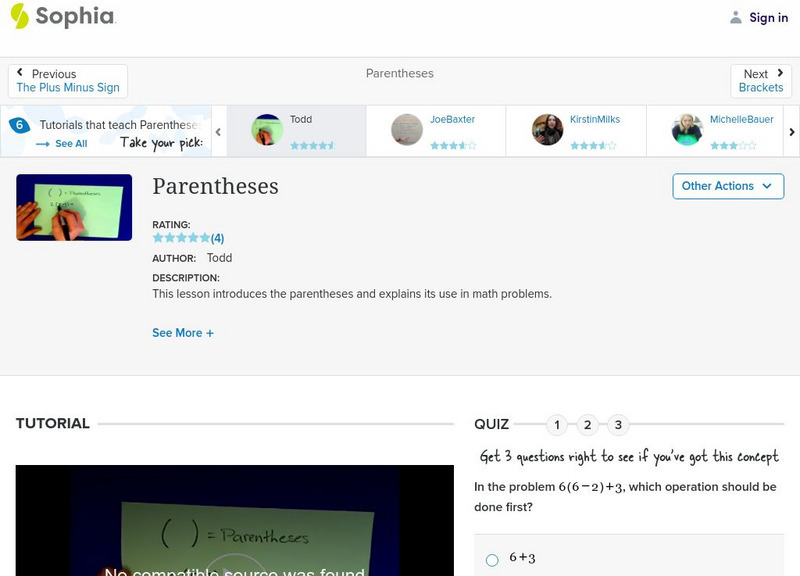Expand the Other Actions dropdown
This screenshot has height=576, width=800.
pos(728,186)
